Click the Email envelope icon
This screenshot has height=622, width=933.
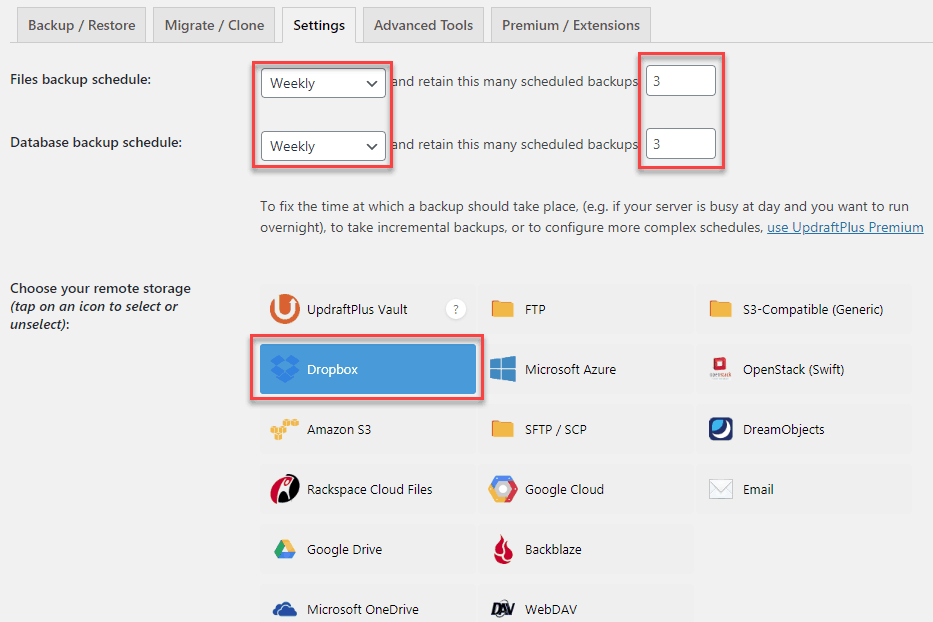tap(721, 489)
